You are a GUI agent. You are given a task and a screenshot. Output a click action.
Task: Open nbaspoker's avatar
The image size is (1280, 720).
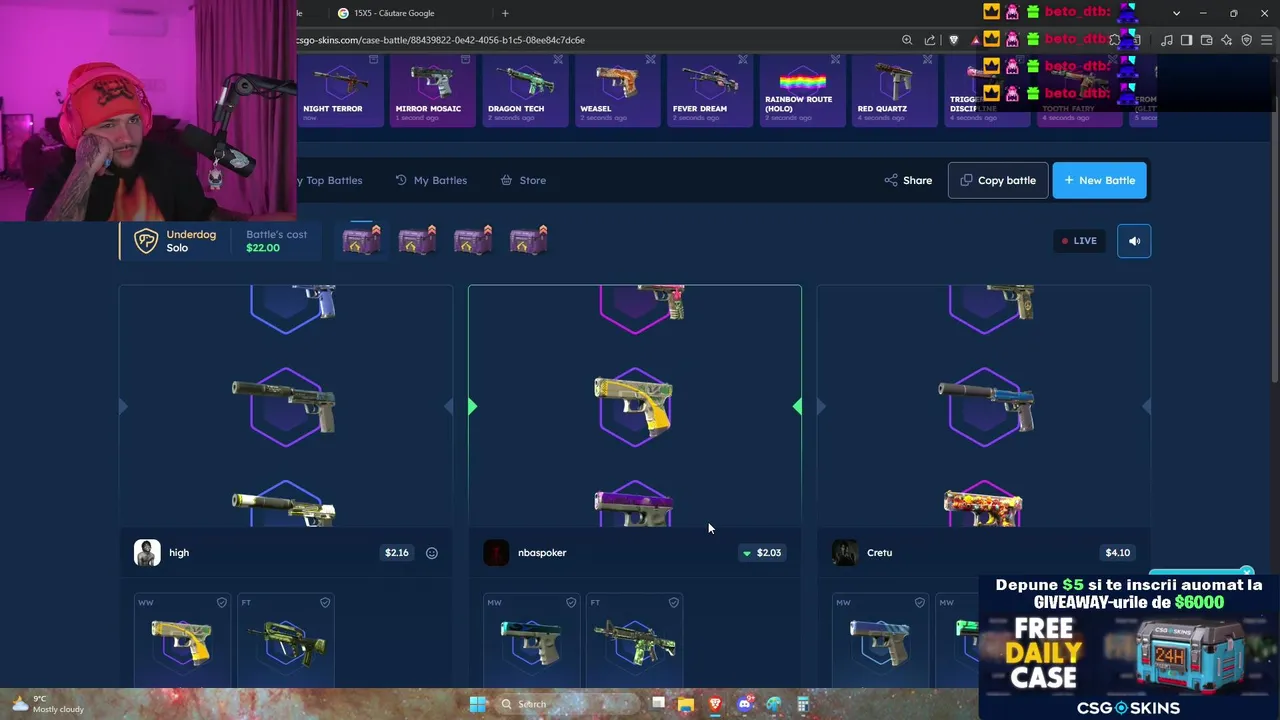tap(496, 553)
